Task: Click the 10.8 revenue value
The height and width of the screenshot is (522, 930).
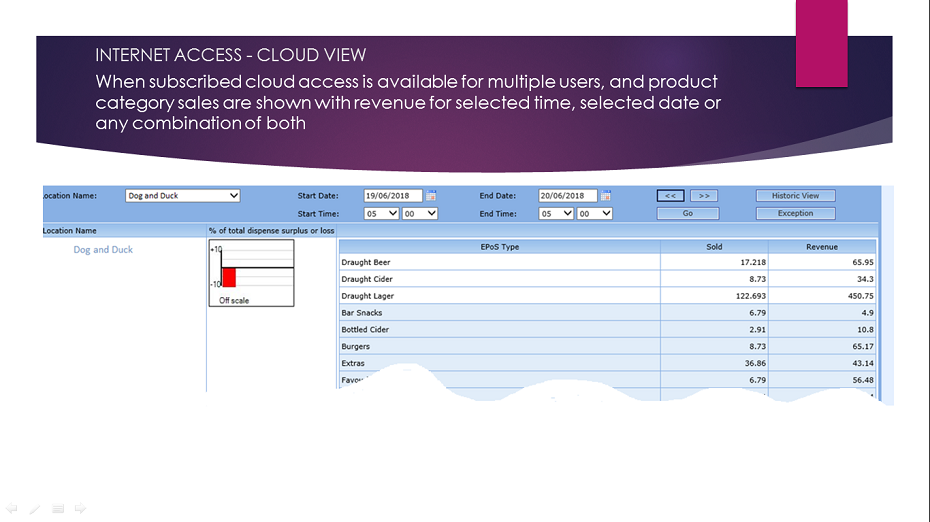Action: click(x=865, y=329)
